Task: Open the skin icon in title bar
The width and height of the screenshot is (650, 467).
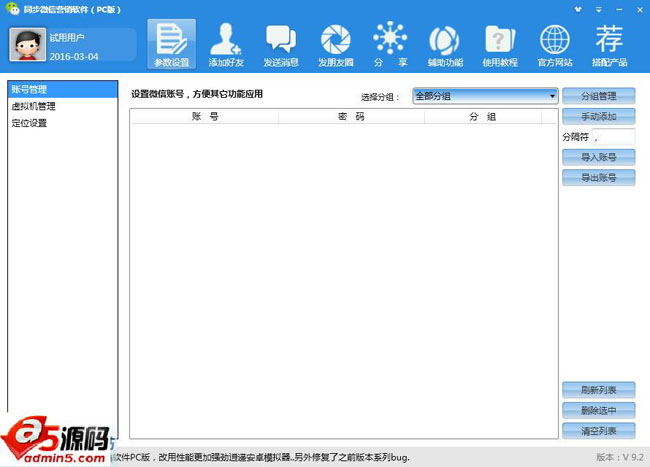Action: (x=578, y=9)
